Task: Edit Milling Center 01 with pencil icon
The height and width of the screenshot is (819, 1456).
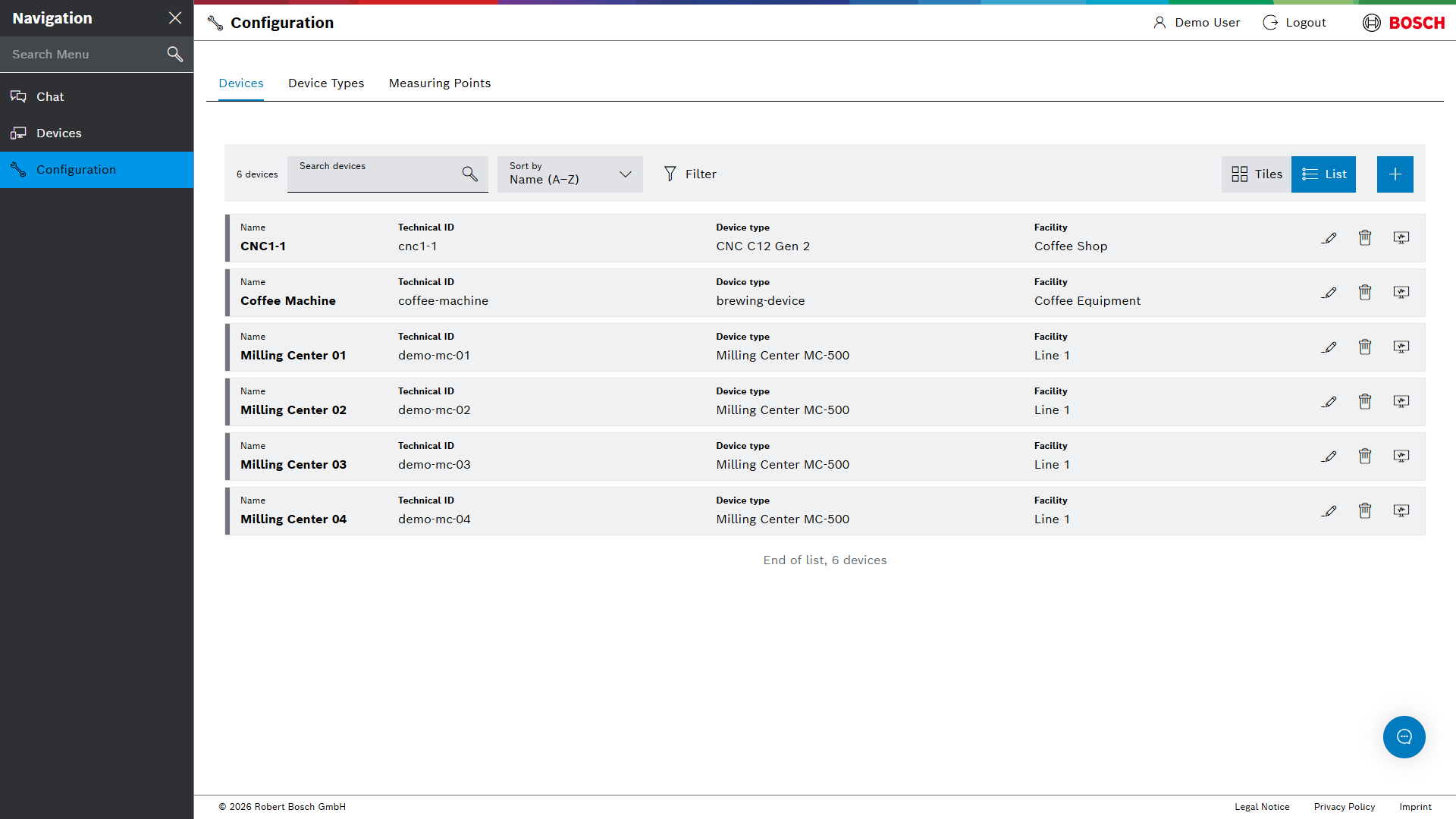Action: pyautogui.click(x=1329, y=347)
